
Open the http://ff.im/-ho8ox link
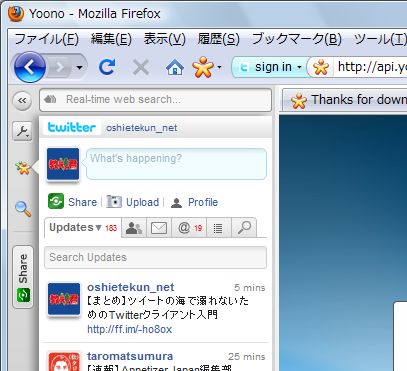click(129, 329)
